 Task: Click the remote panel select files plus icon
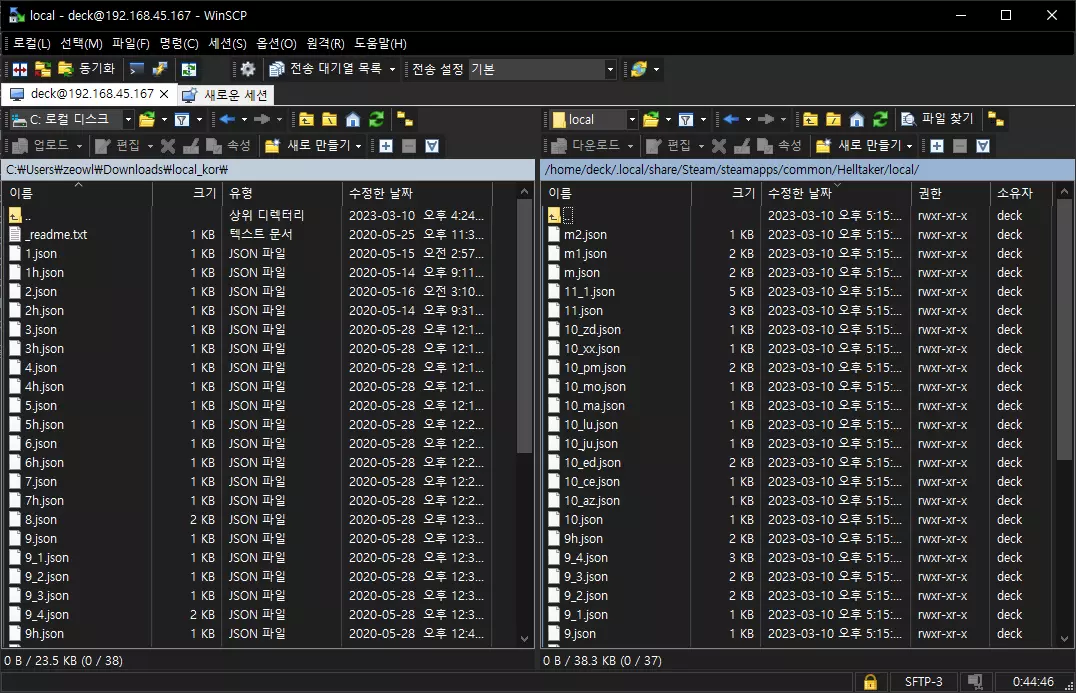point(937,146)
